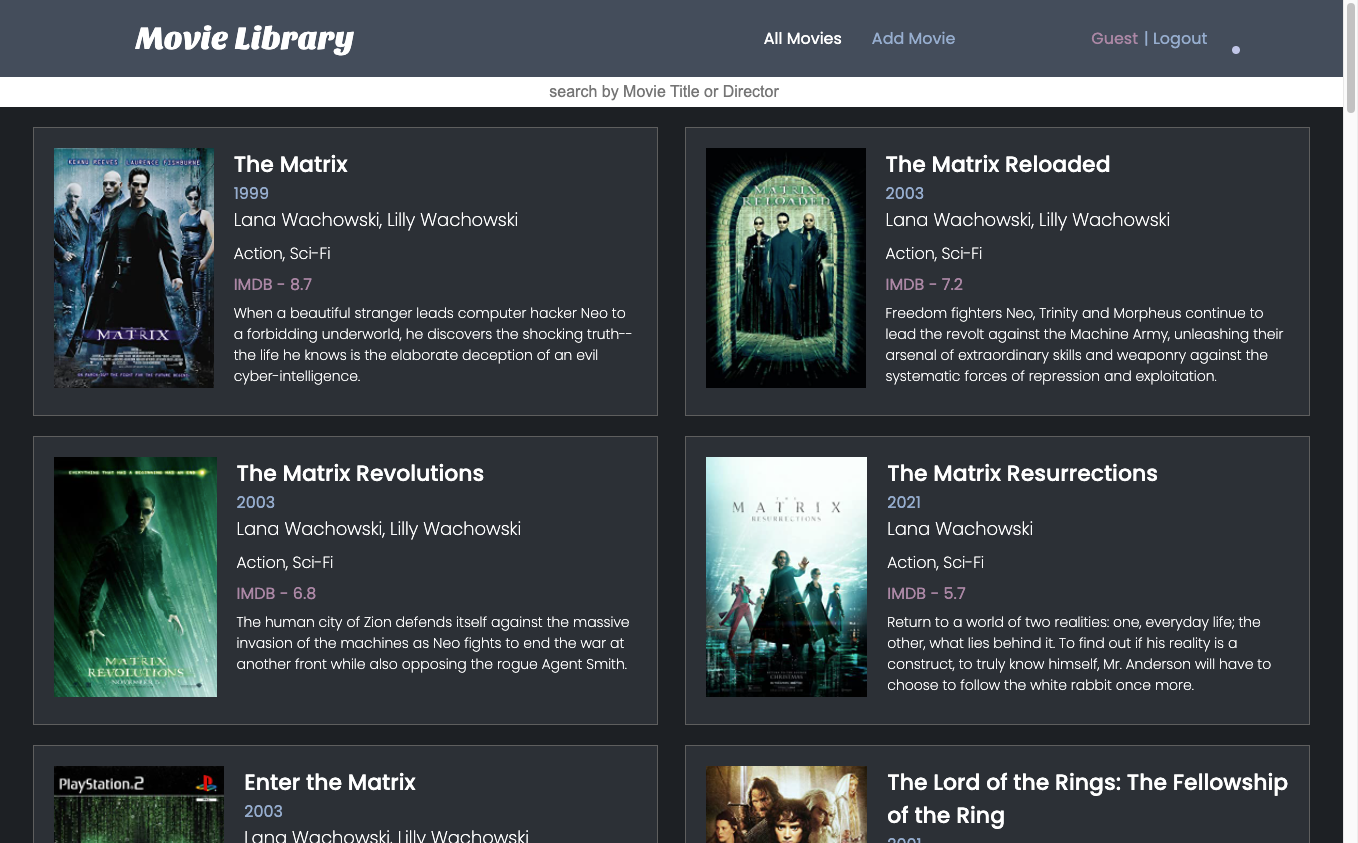Click 'Action, Sci-Fi' genre in Matrix Resurrections card
1358x843 pixels.
(935, 563)
